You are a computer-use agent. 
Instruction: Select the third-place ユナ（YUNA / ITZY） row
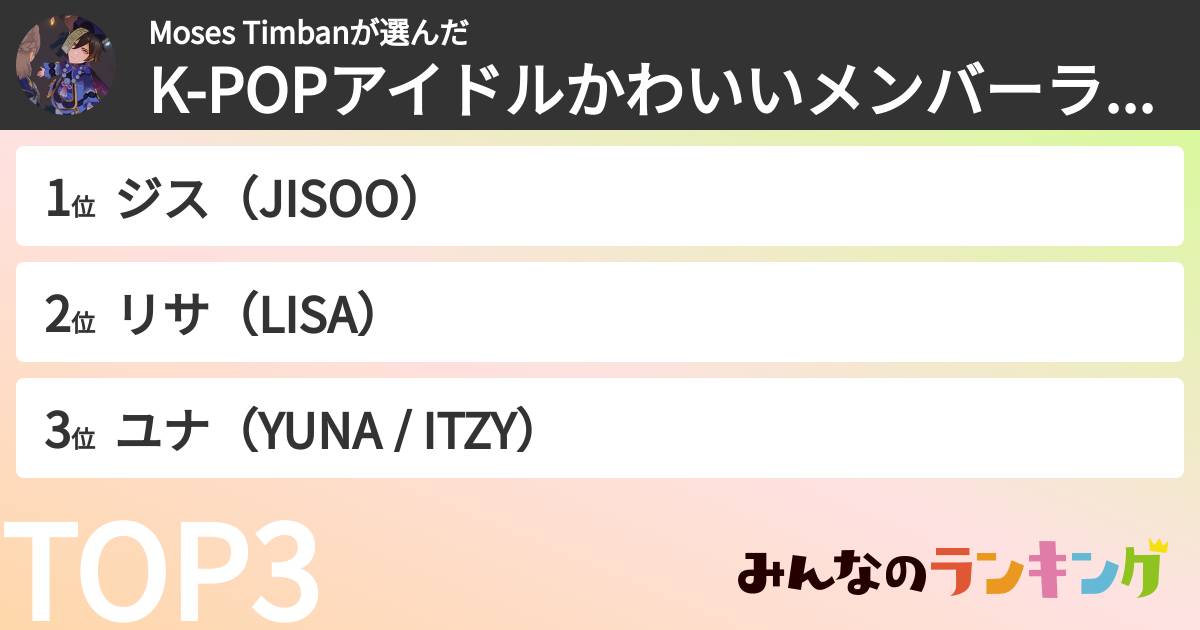600,428
